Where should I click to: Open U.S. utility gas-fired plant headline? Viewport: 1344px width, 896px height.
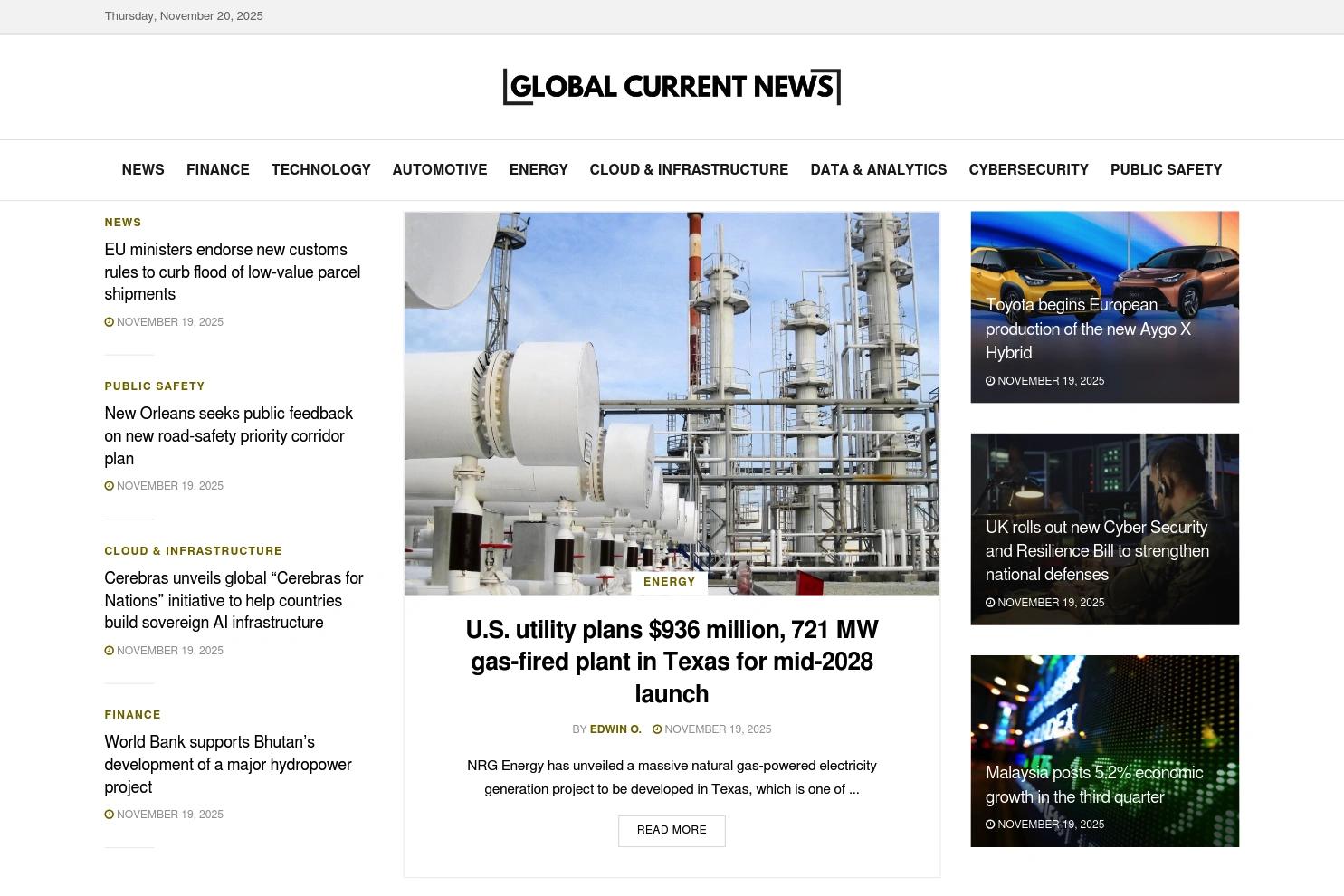672,662
